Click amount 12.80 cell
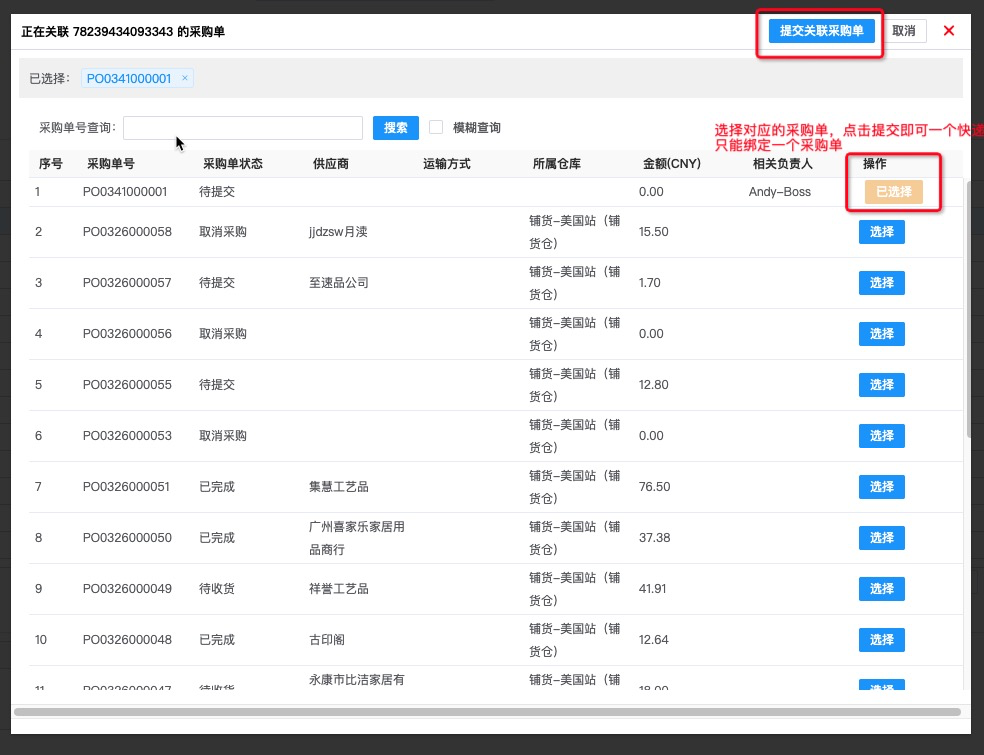The height and width of the screenshot is (755, 984). (653, 384)
